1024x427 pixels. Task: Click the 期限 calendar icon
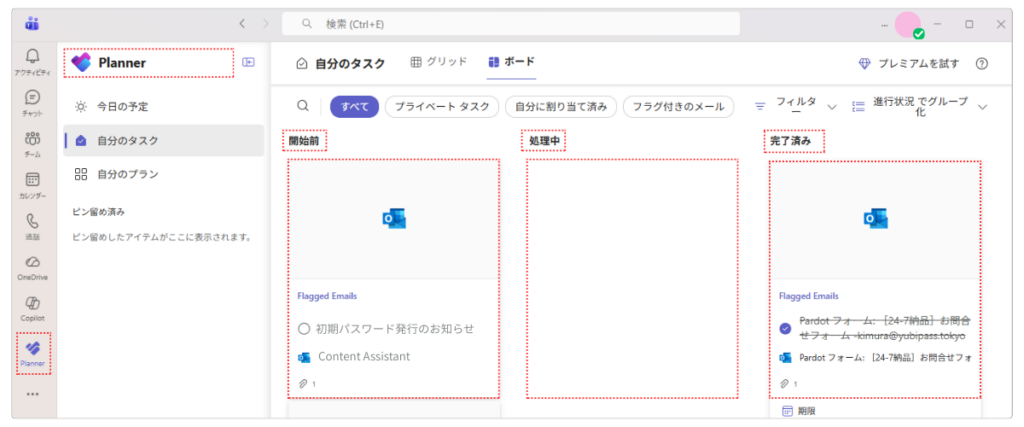[x=788, y=411]
